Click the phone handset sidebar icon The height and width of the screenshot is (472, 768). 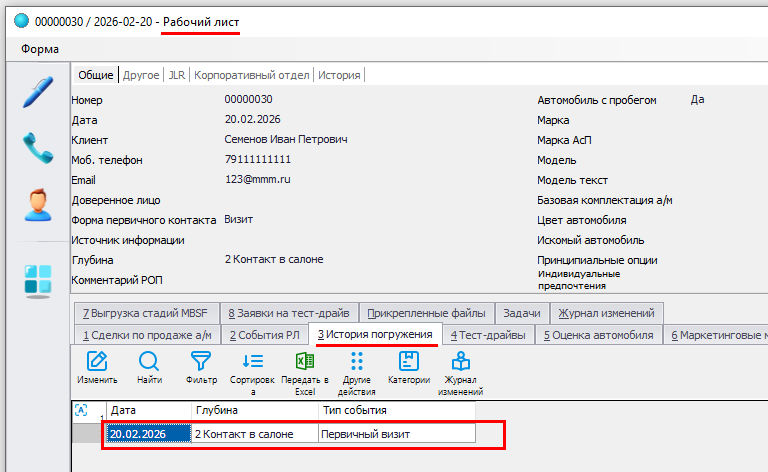pos(37,148)
